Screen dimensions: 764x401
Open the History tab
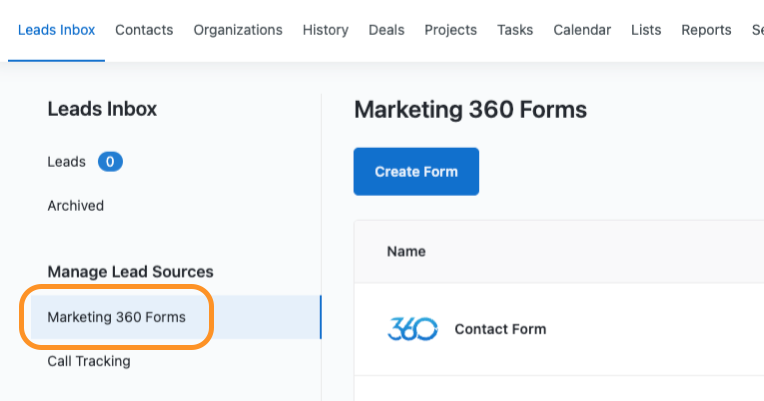[325, 30]
